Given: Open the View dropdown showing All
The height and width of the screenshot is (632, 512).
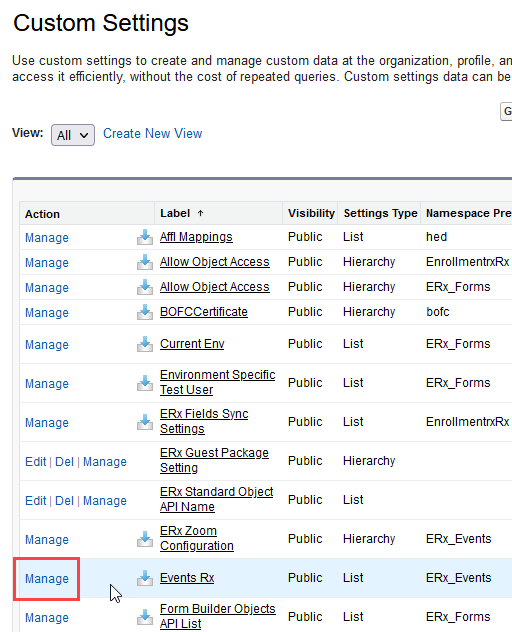Looking at the screenshot, I should pyautogui.click(x=73, y=135).
